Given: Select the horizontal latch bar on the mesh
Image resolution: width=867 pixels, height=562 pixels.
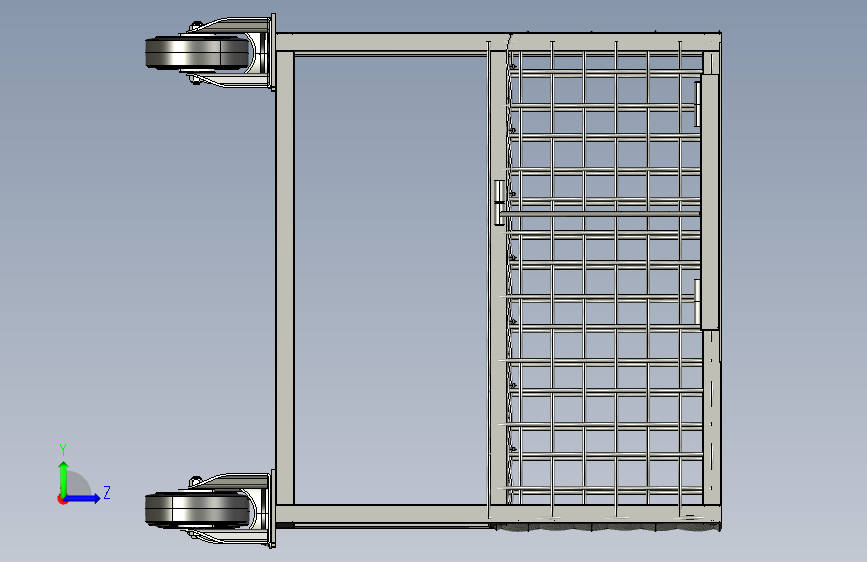Looking at the screenshot, I should [599, 213].
